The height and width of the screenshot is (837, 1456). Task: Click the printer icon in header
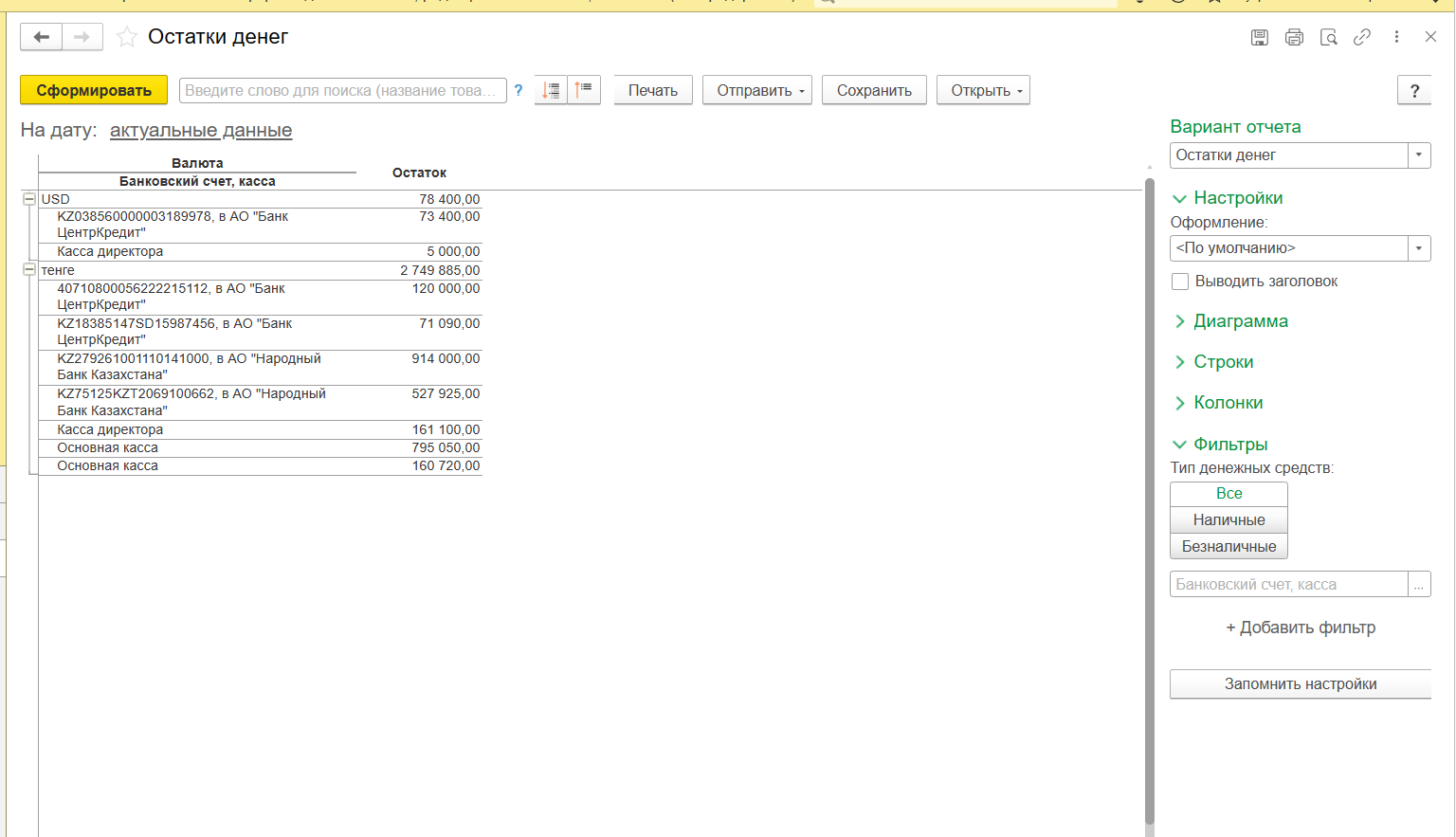tap(1294, 37)
